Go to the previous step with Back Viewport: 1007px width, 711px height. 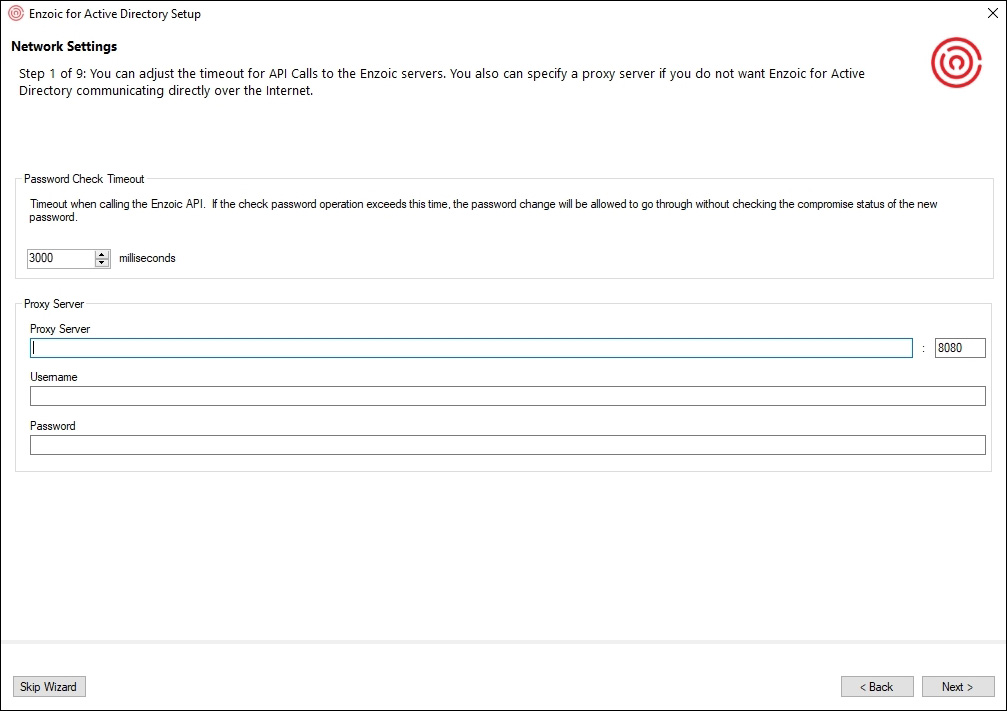pos(877,687)
